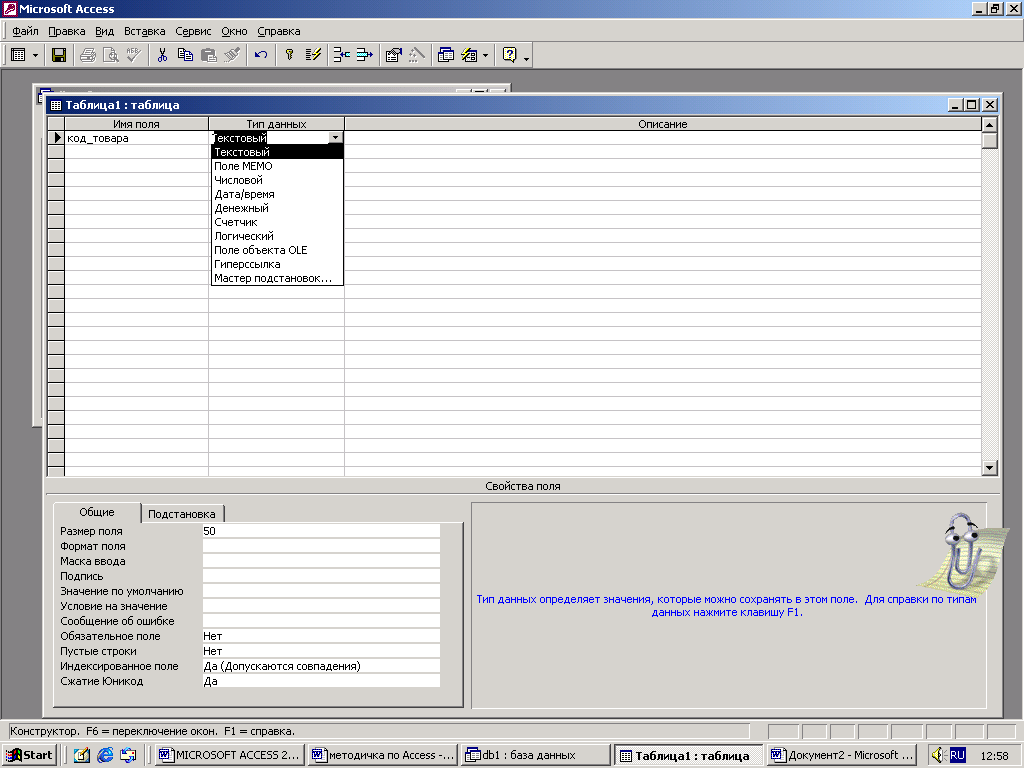The width and height of the screenshot is (1024, 768).
Task: Open Indexes with the lightning list icon
Action: click(313, 56)
